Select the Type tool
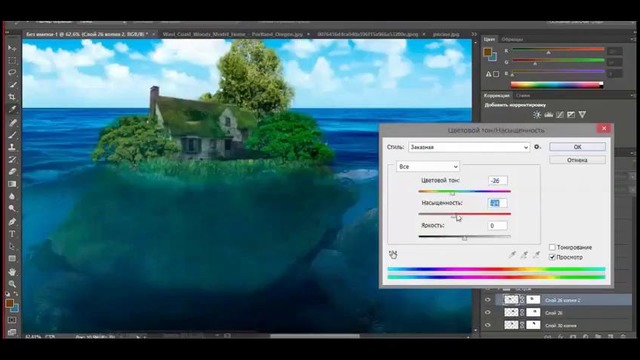640x360 pixels. [12, 234]
